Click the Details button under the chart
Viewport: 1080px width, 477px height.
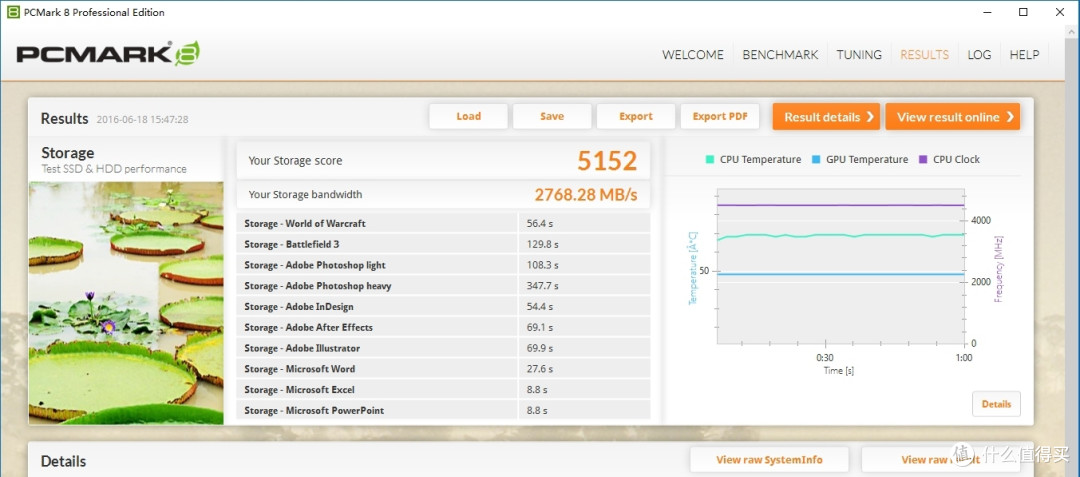pos(996,404)
